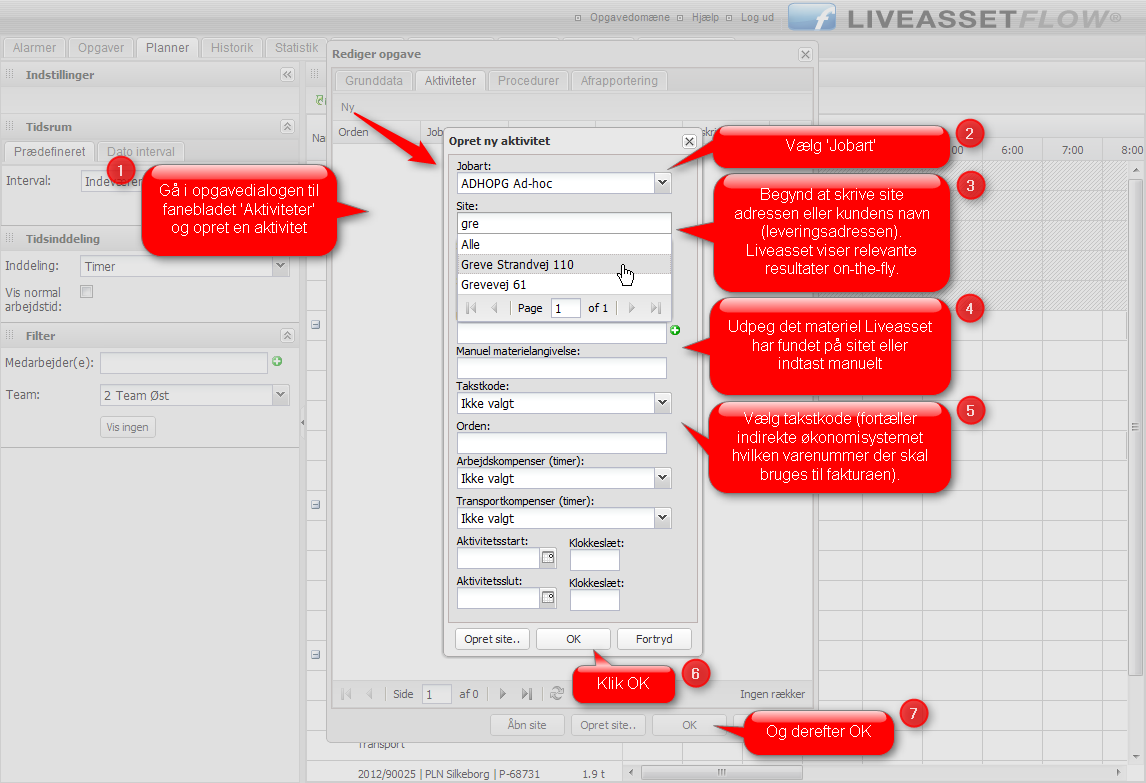Screen dimensions: 1146x783
Task: Click green plus icon beside Medarbejder(e) field
Action: point(277,361)
